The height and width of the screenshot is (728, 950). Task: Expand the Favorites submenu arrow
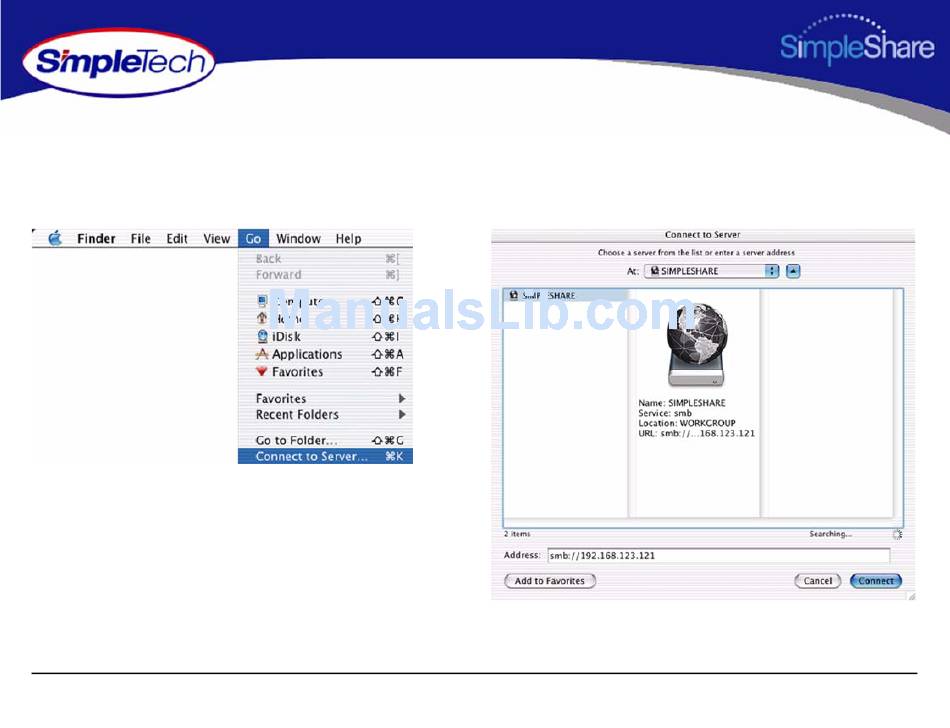[x=402, y=399]
